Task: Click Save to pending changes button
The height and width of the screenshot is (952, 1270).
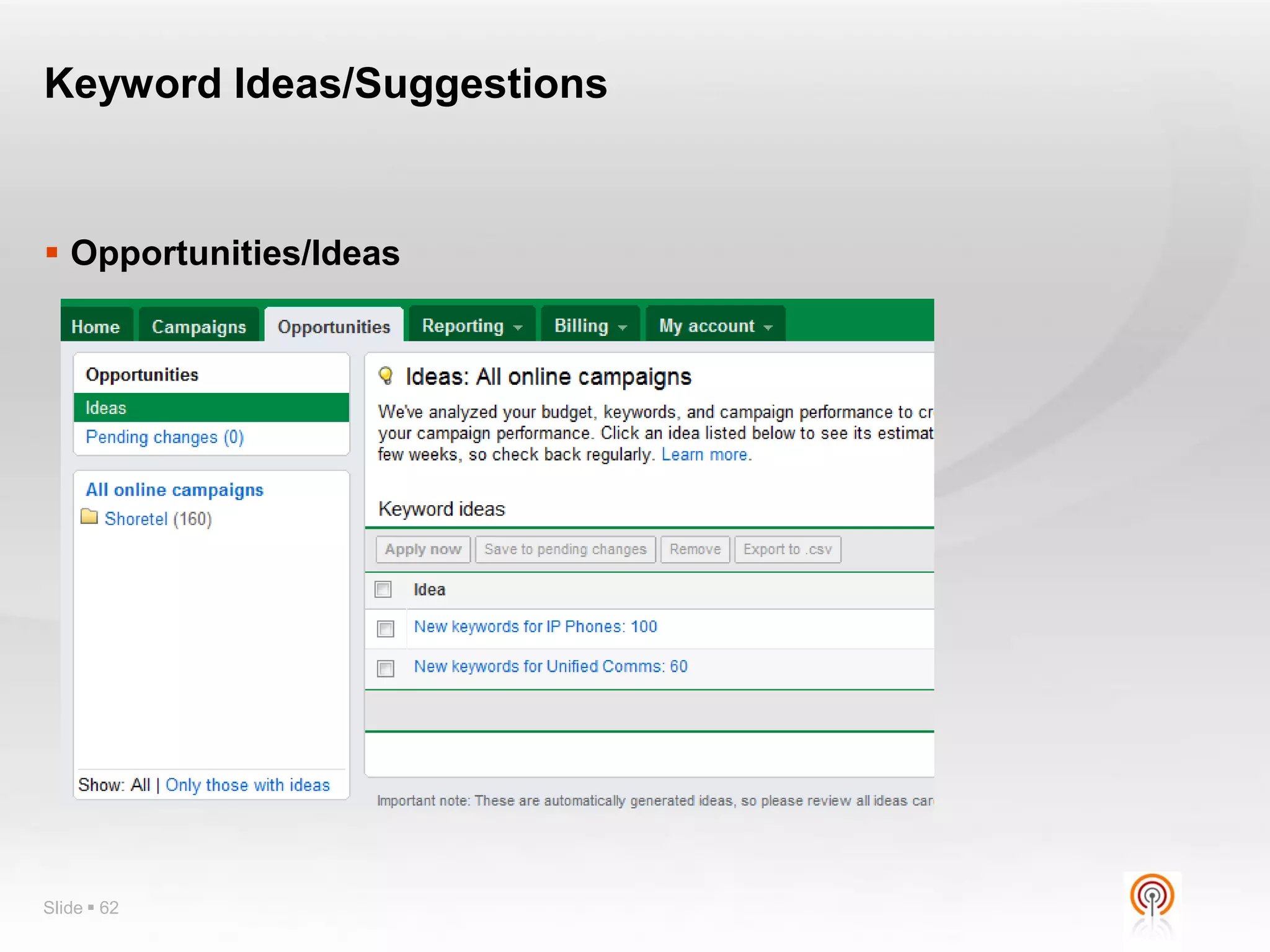Action: click(x=565, y=549)
